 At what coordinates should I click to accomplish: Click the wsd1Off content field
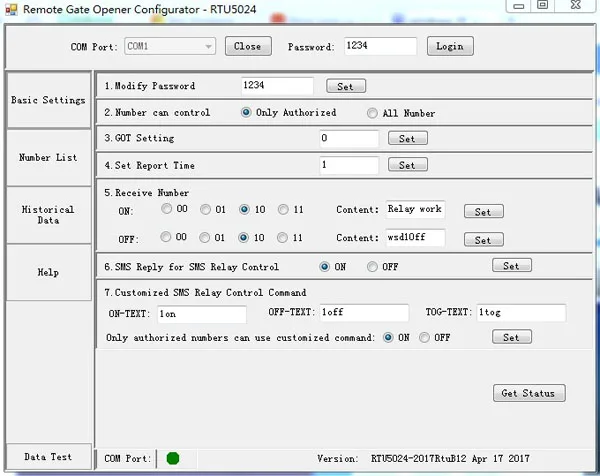(x=416, y=238)
